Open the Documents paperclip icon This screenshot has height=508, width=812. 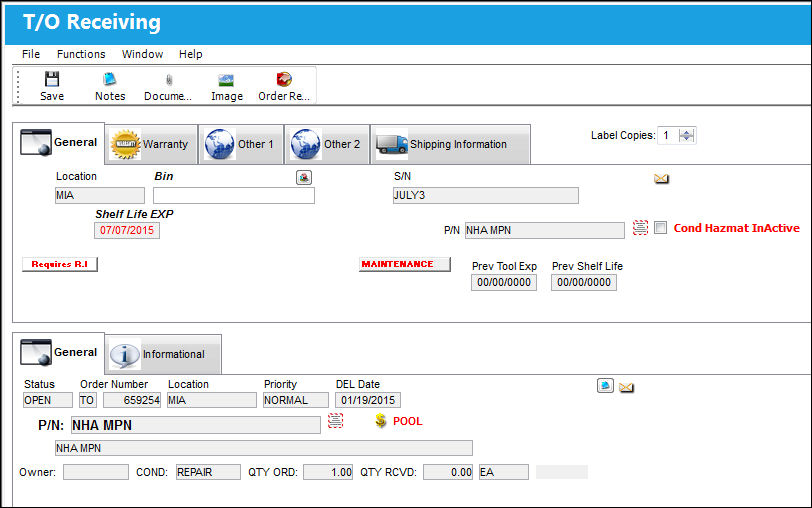169,80
